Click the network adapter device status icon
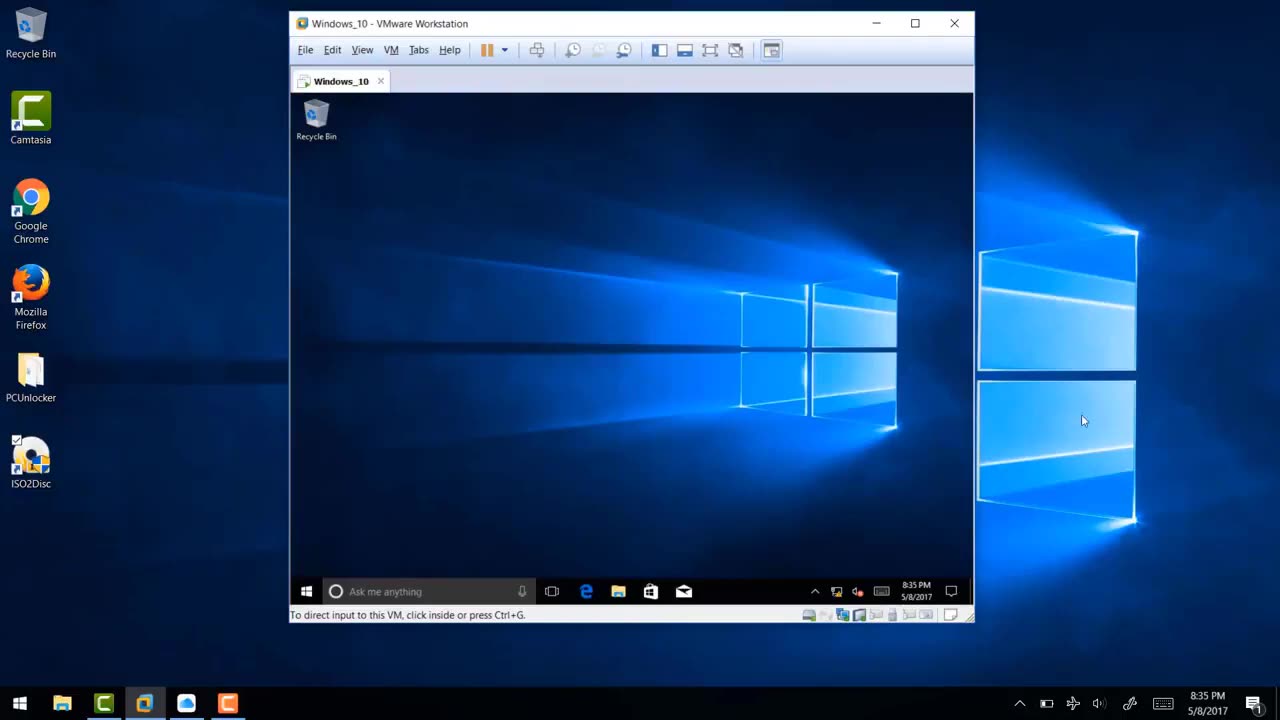The height and width of the screenshot is (720, 1280). pyautogui.click(x=843, y=615)
